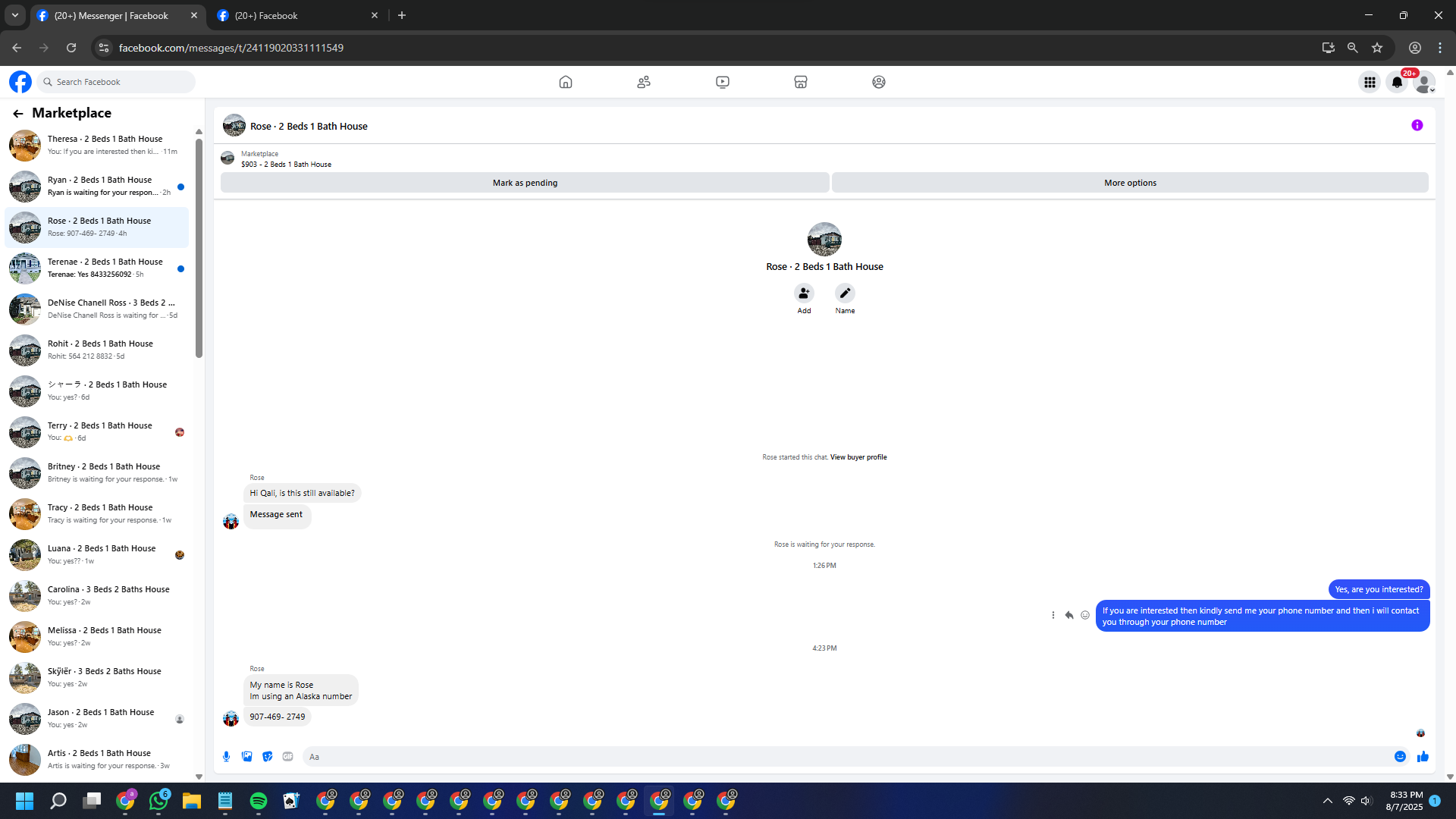Open Melissa's 2 Beds 1 Bath House chat
This screenshot has height=819, width=1456.
tap(97, 637)
